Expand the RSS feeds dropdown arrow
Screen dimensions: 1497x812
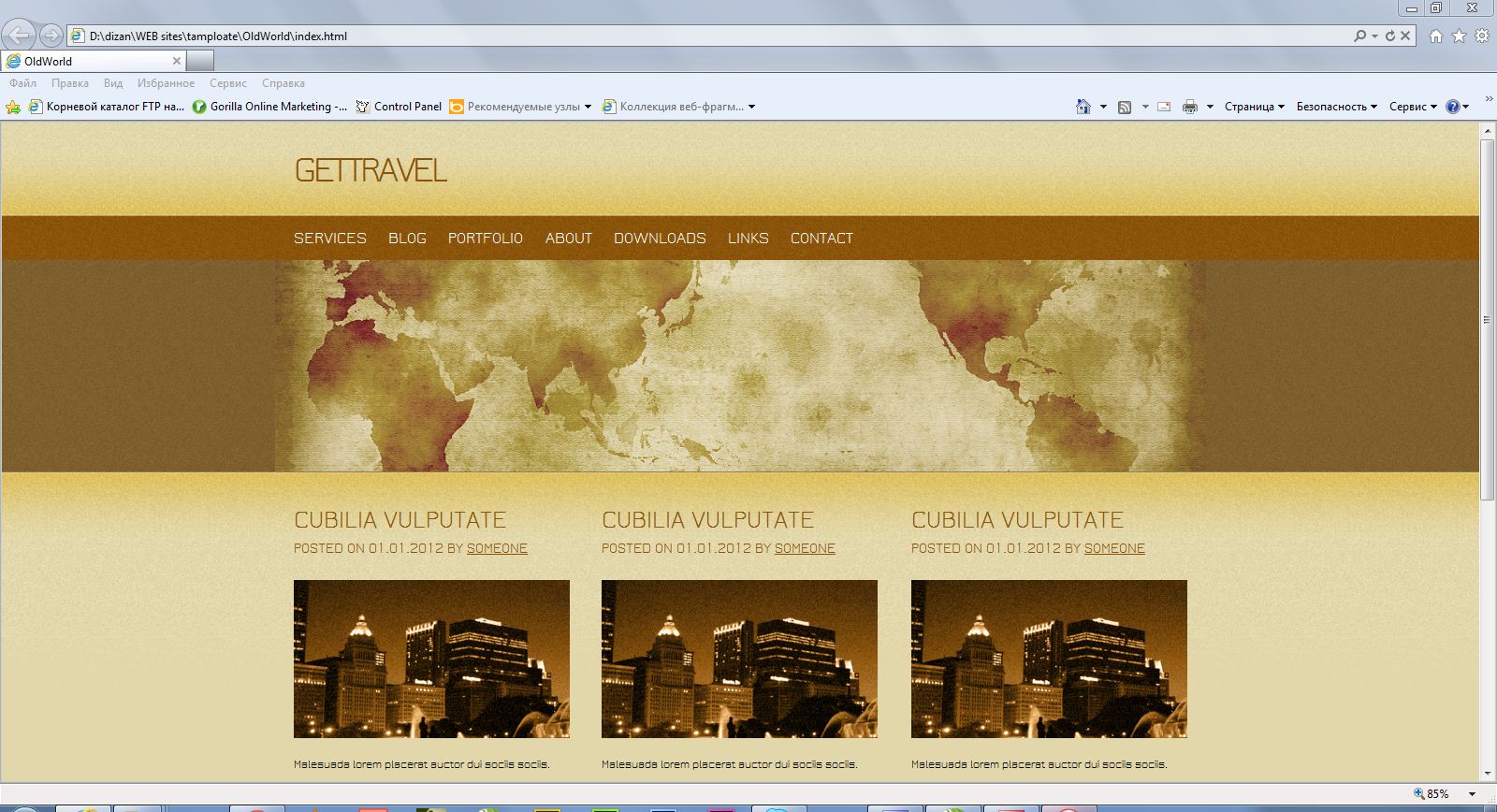click(x=1145, y=107)
